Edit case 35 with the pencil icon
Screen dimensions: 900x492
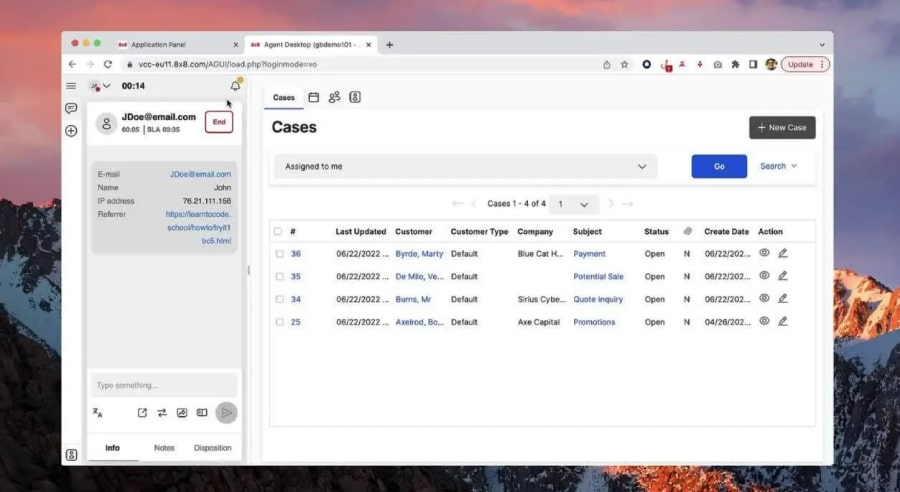(x=782, y=276)
